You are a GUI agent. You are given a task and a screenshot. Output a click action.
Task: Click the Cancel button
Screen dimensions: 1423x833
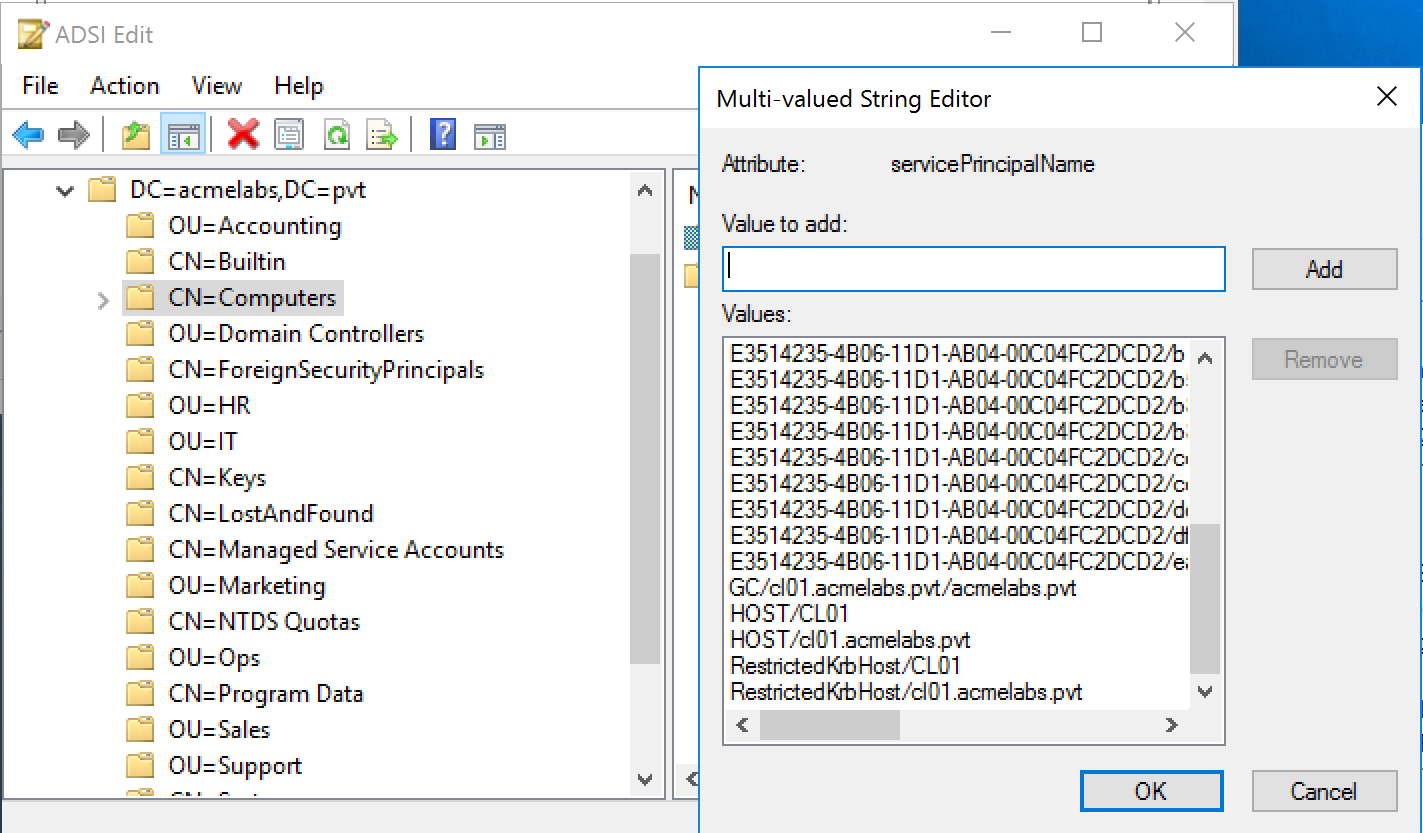pyautogui.click(x=1323, y=791)
